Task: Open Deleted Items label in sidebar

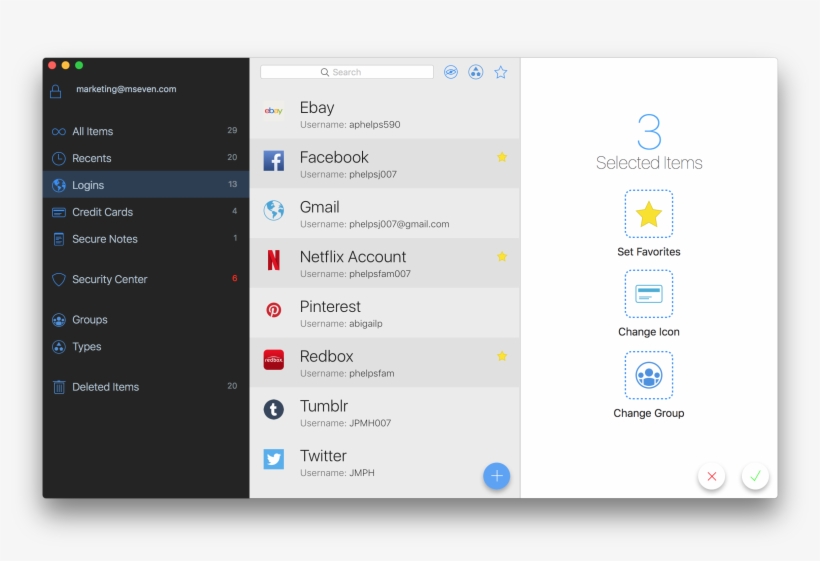Action: (x=106, y=387)
